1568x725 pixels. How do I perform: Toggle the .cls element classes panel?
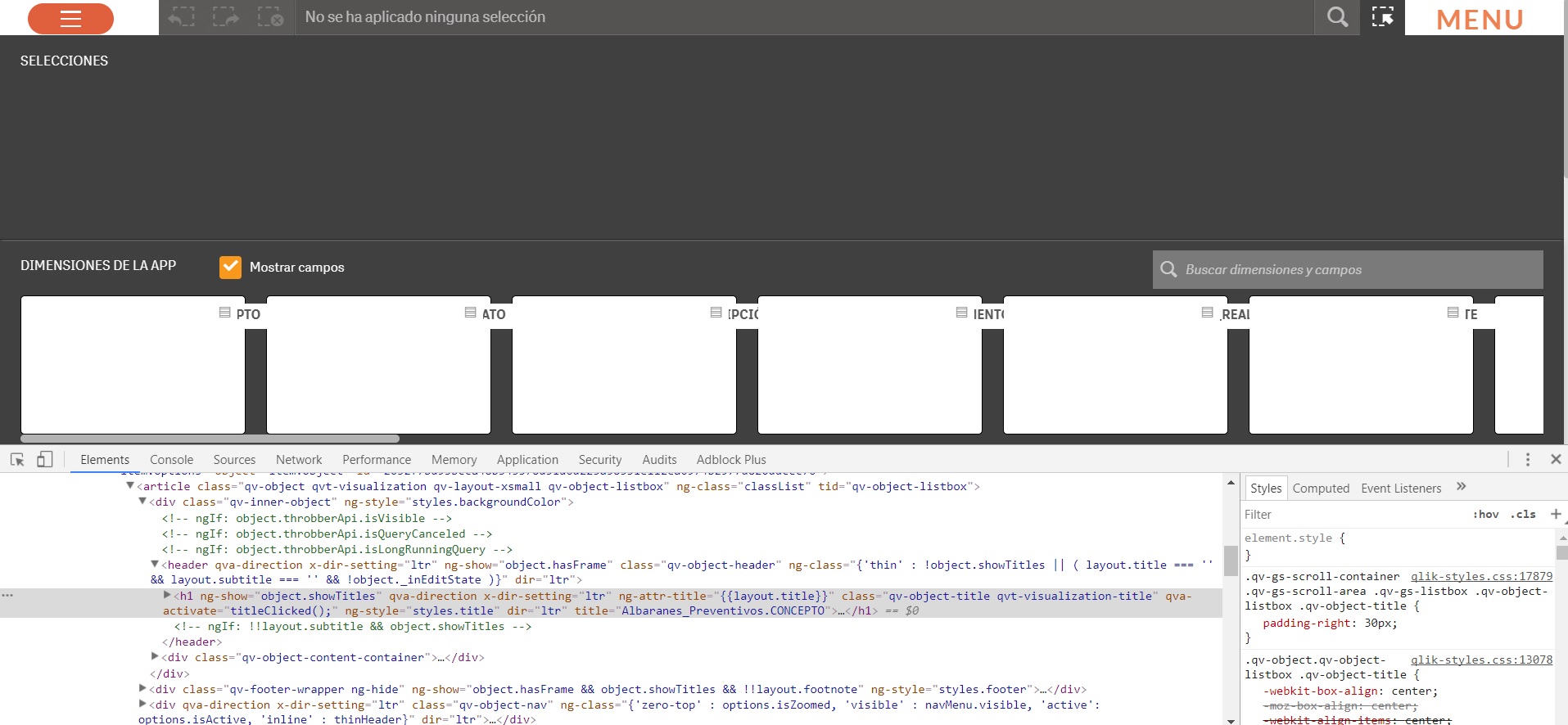coord(1524,514)
